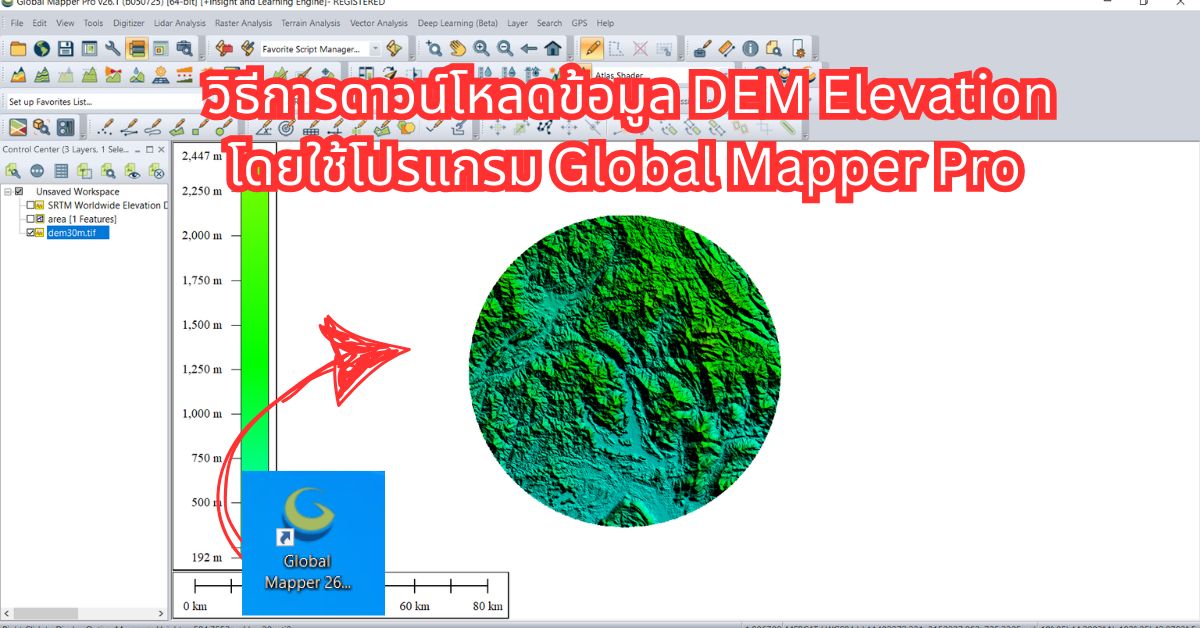The width and height of the screenshot is (1200, 628).
Task: Open the Edit menu
Action: click(39, 23)
